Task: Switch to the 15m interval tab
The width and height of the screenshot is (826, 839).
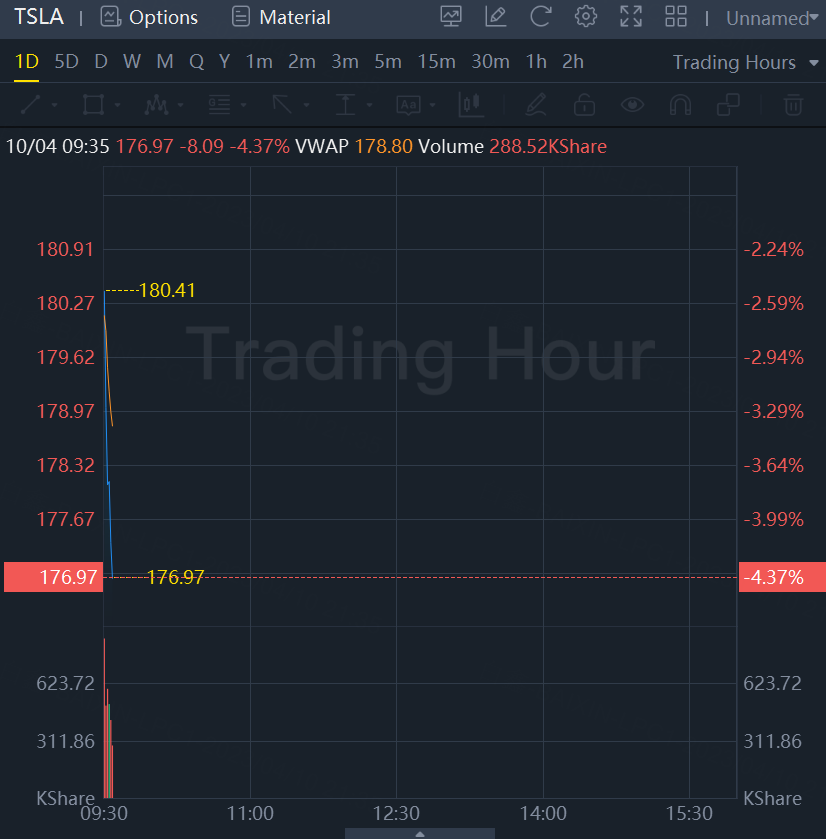Action: 436,62
